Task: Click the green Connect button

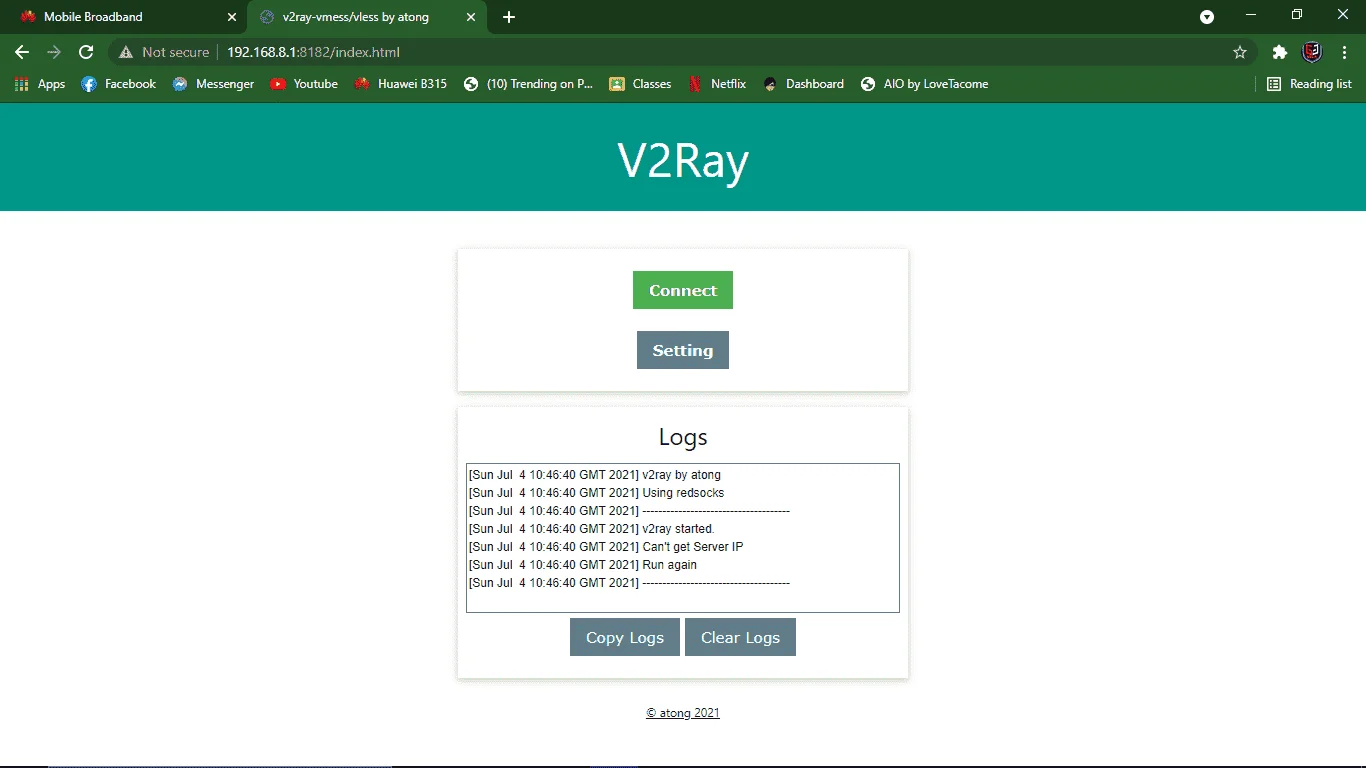Action: point(683,290)
